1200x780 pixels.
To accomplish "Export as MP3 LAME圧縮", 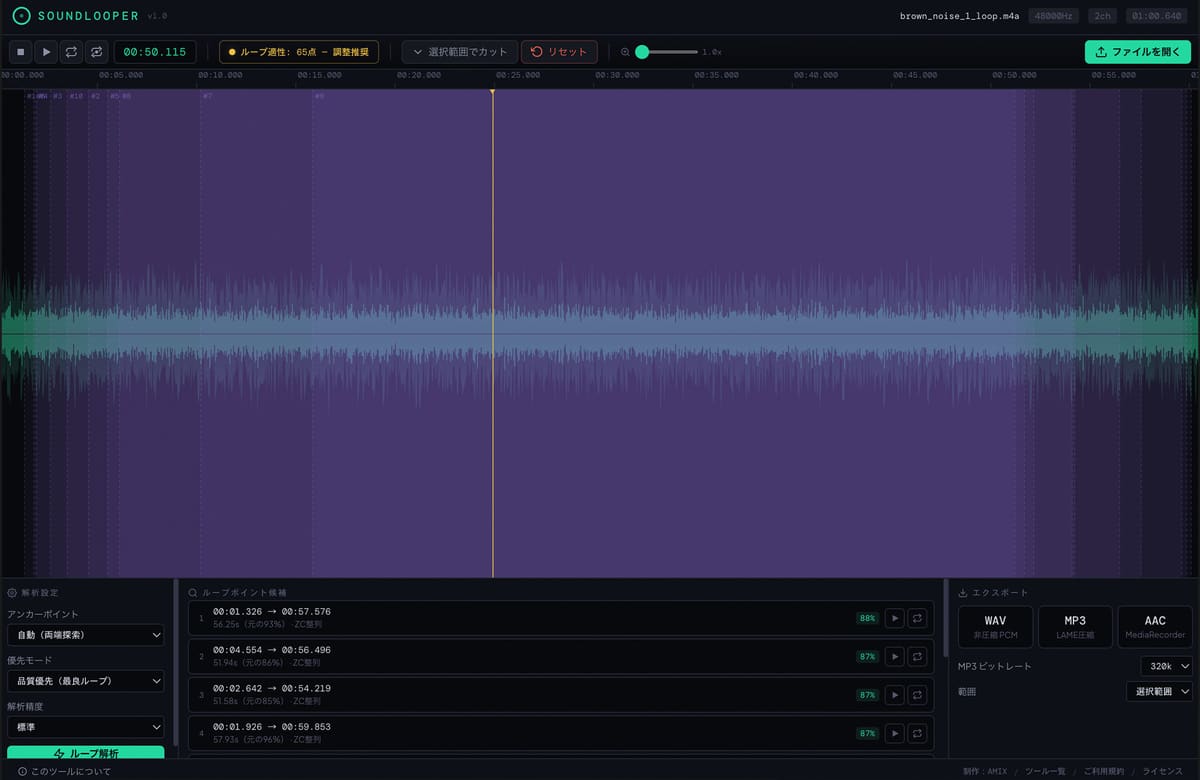I will pos(1075,627).
